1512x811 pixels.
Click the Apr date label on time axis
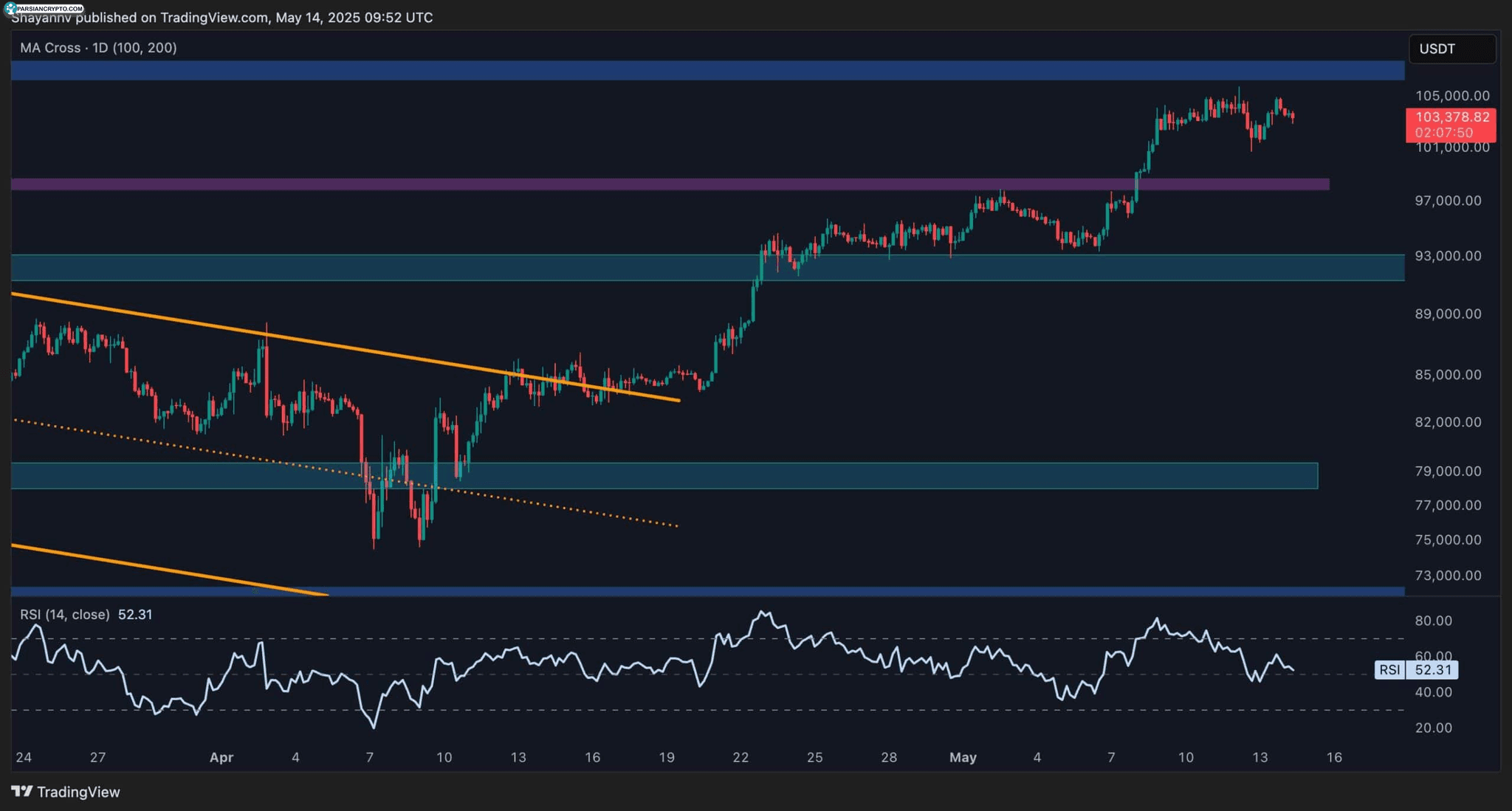pos(221,757)
